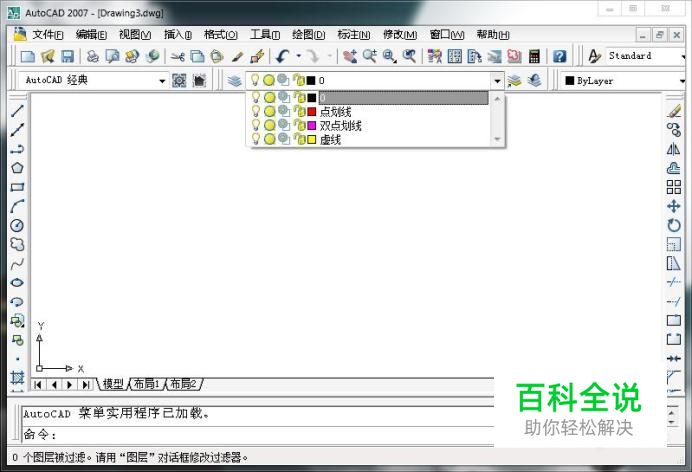This screenshot has height=472, width=692.
Task: Click the Save icon
Action: pos(67,56)
